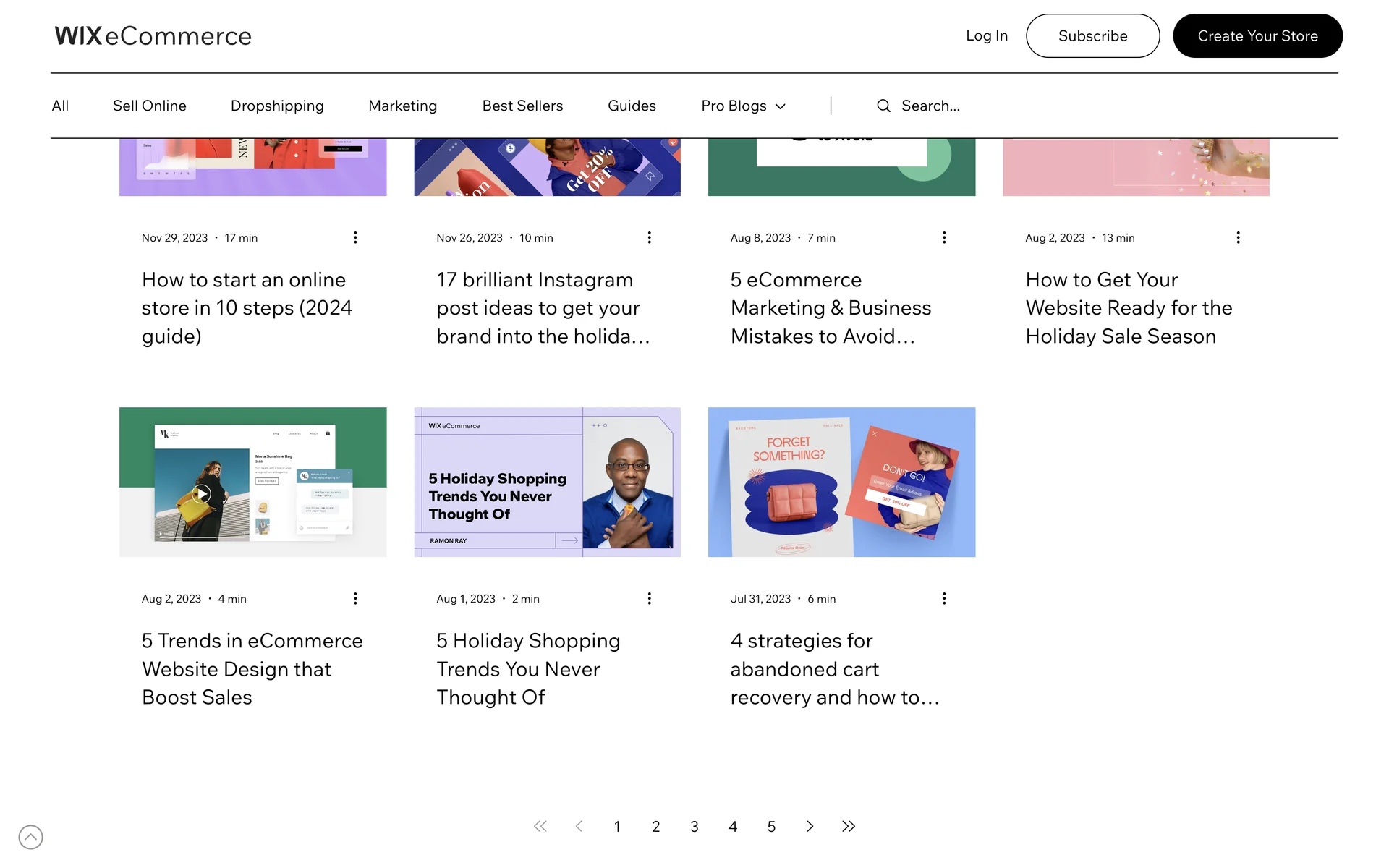Switch to the Best Sellers category
The height and width of the screenshot is (868, 1389).
click(522, 106)
